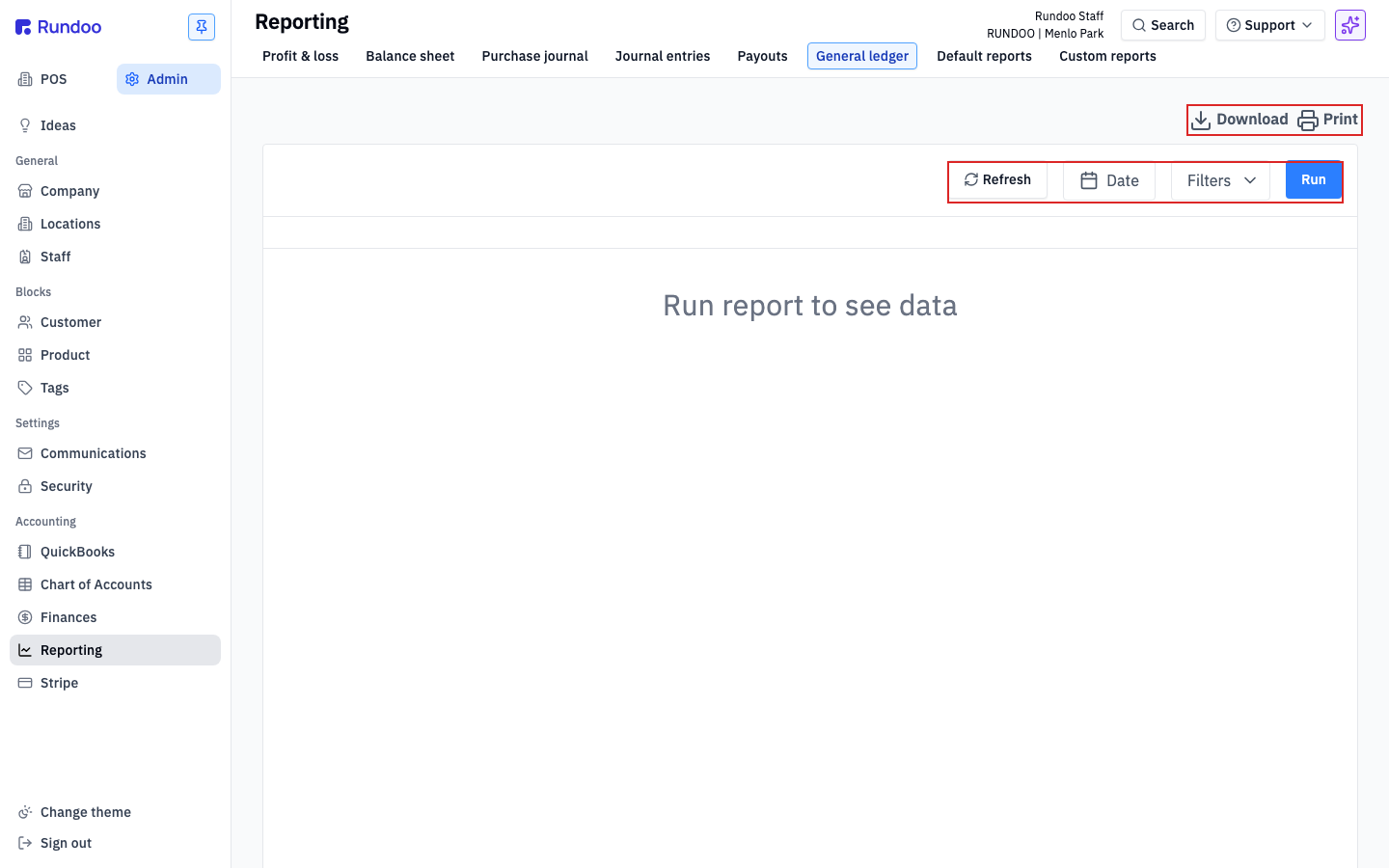The height and width of the screenshot is (868, 1389).
Task: Open QuickBooks accounting page
Action: click(x=115, y=552)
